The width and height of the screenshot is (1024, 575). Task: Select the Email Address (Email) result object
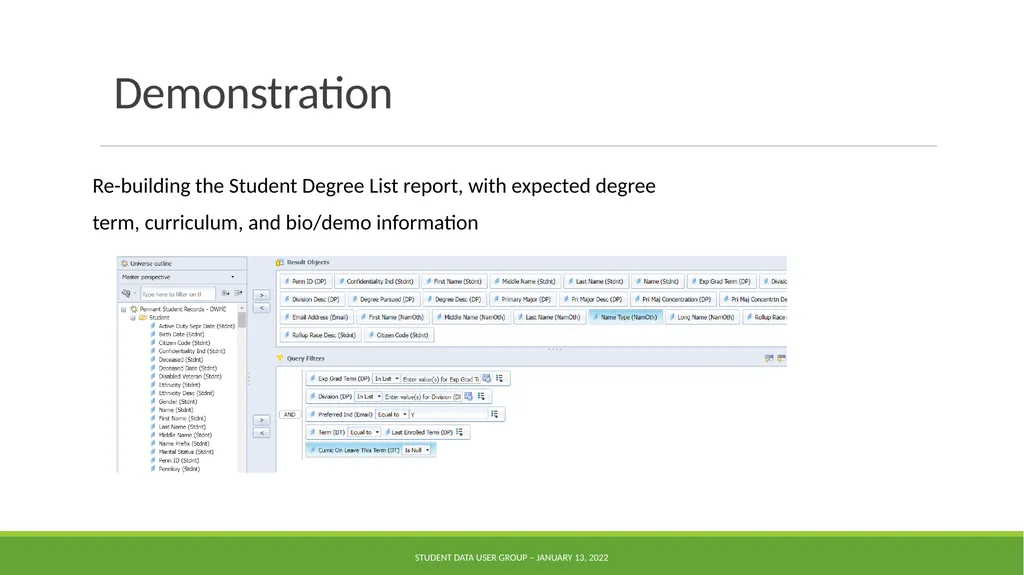pyautogui.click(x=316, y=317)
